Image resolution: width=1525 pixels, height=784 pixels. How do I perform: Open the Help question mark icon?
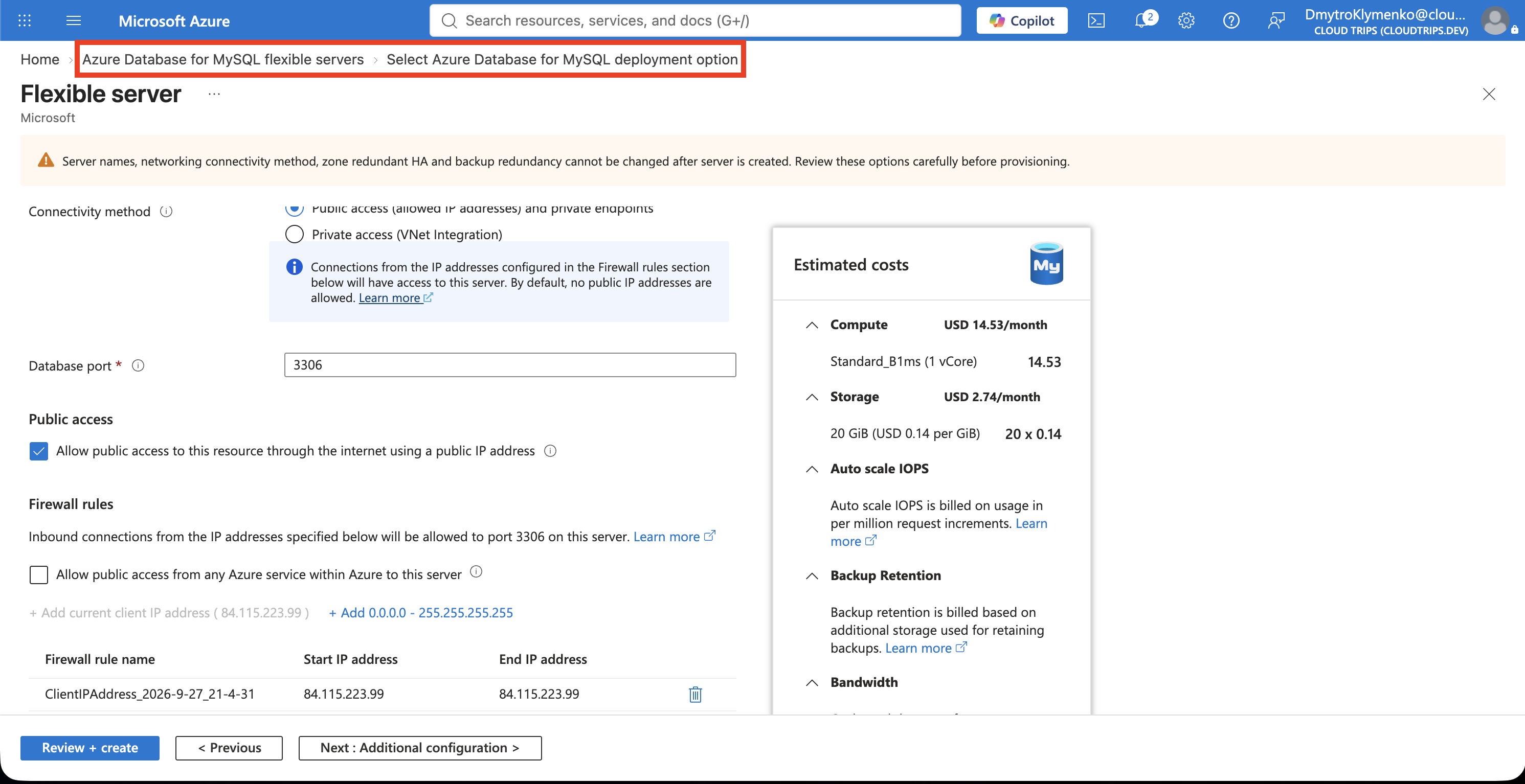coord(1231,21)
